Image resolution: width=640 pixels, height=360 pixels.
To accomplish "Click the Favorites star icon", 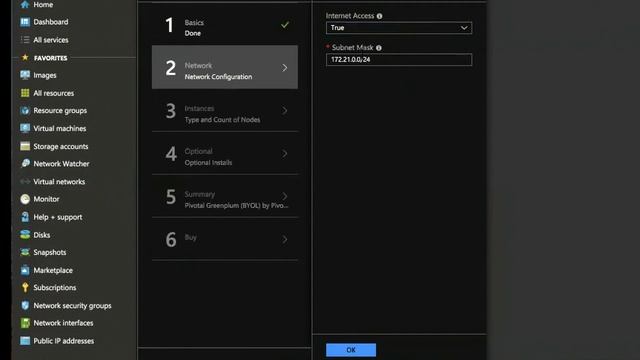I will tap(25, 58).
